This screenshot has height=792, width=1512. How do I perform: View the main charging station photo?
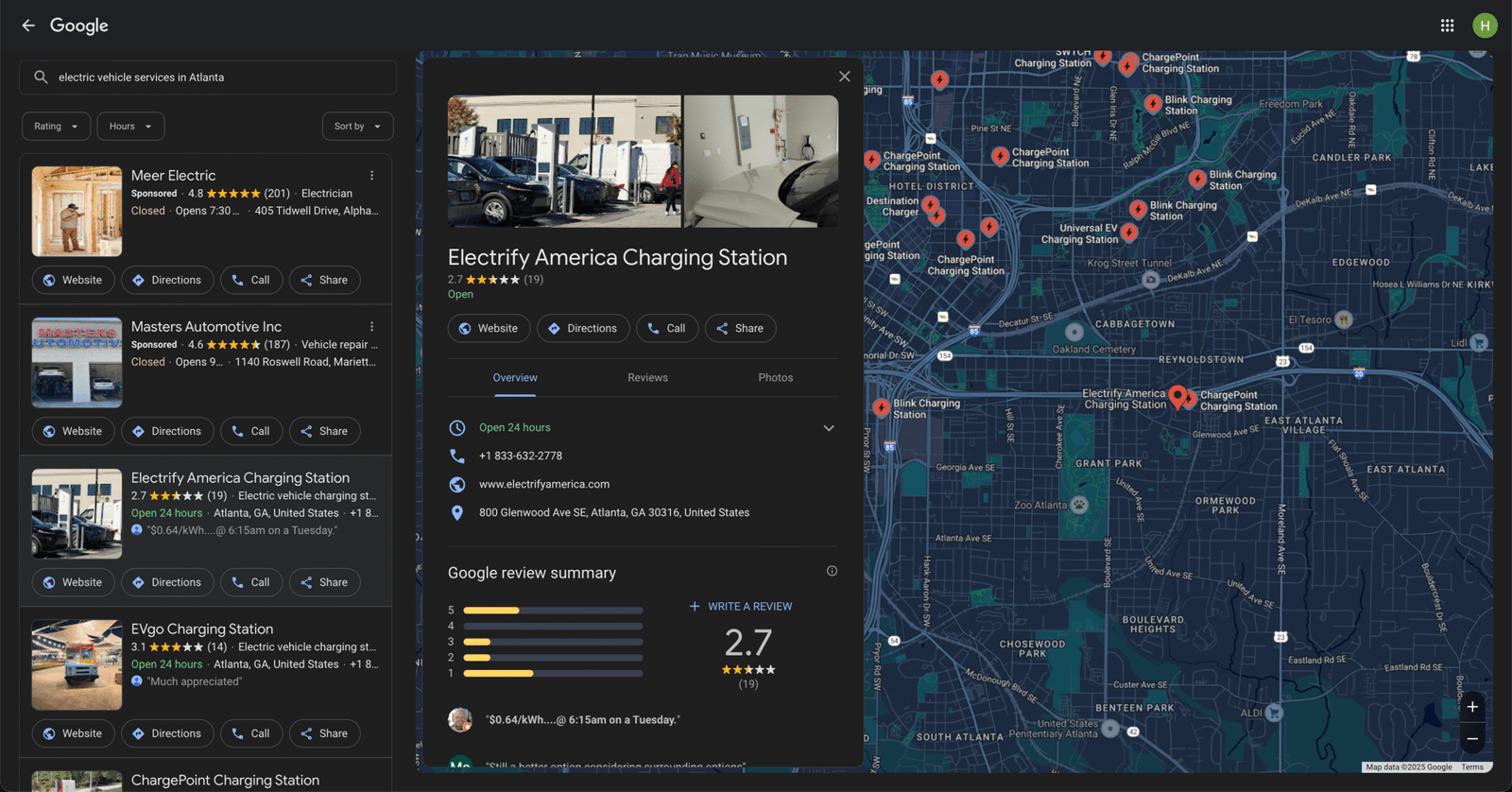click(x=564, y=162)
